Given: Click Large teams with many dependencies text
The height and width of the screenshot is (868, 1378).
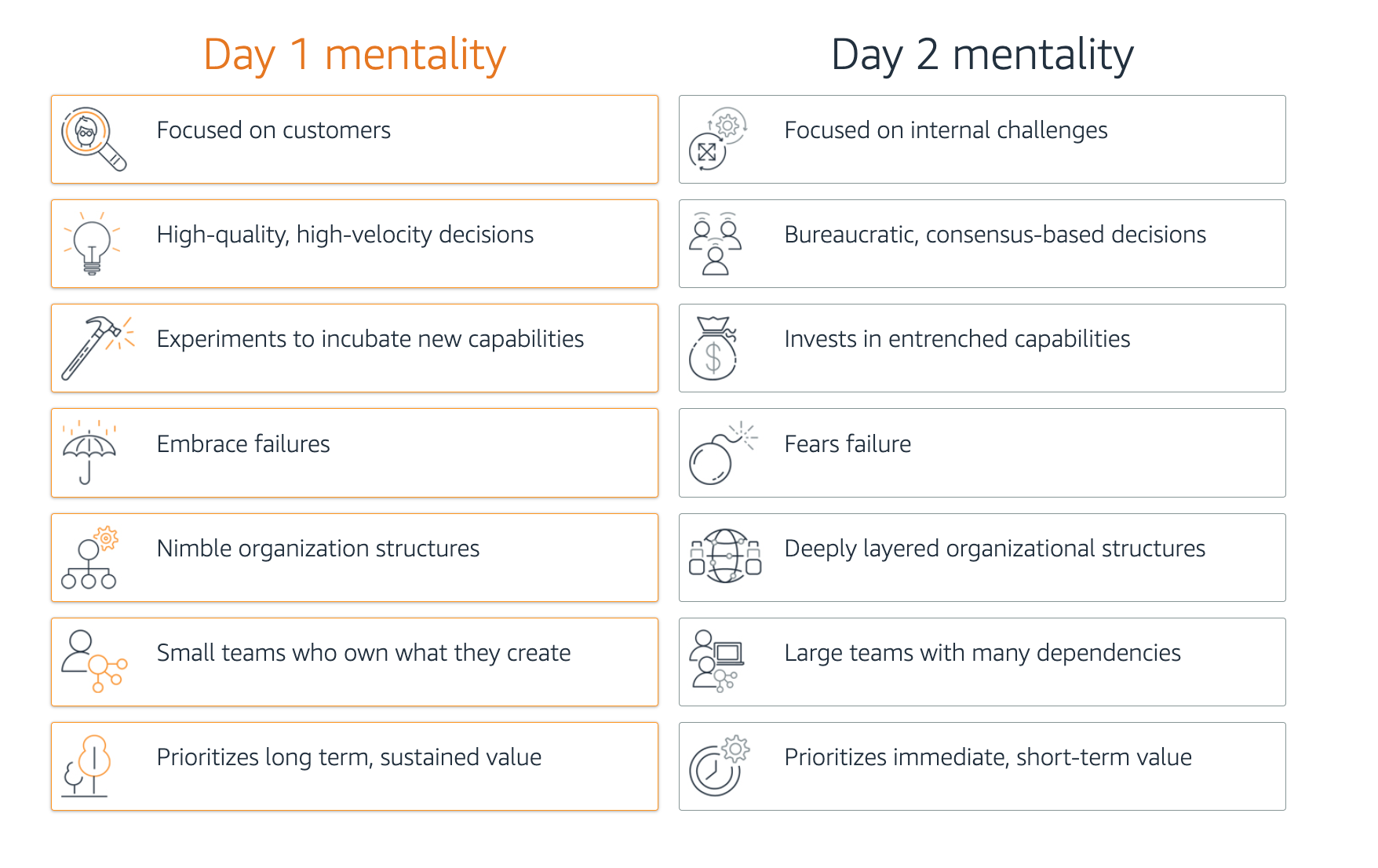Looking at the screenshot, I should 982,653.
